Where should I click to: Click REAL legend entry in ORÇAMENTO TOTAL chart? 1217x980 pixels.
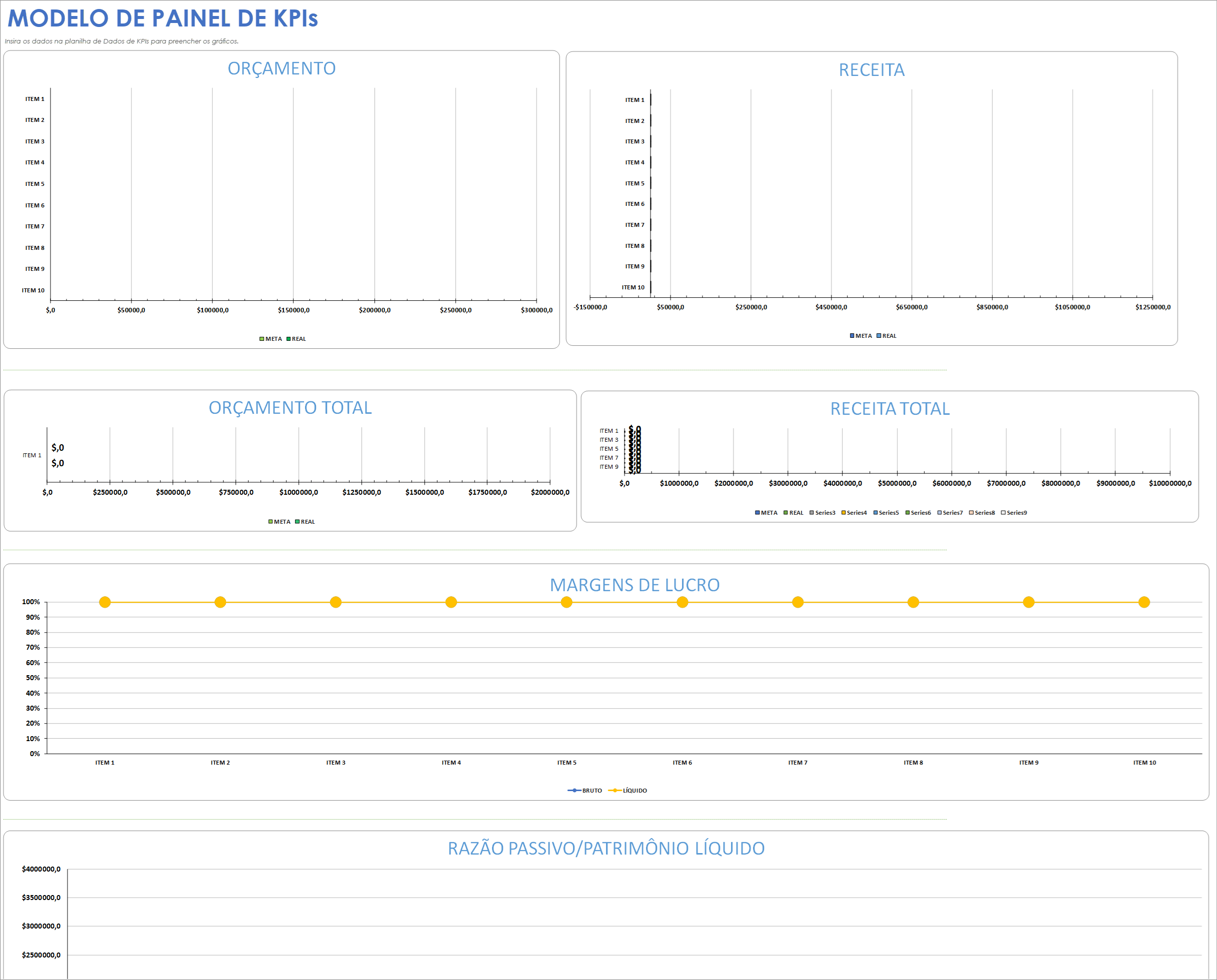305,522
